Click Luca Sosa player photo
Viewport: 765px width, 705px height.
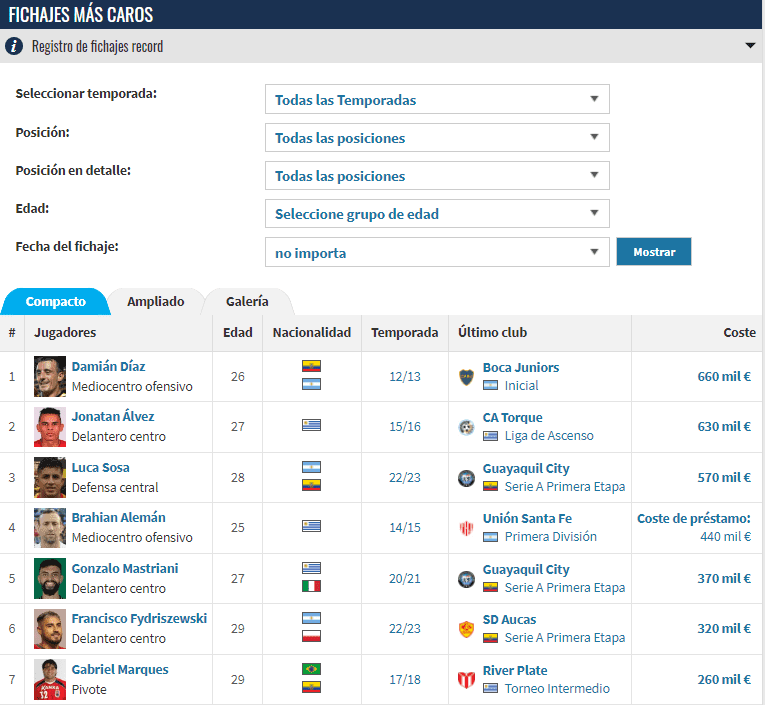[x=50, y=477]
